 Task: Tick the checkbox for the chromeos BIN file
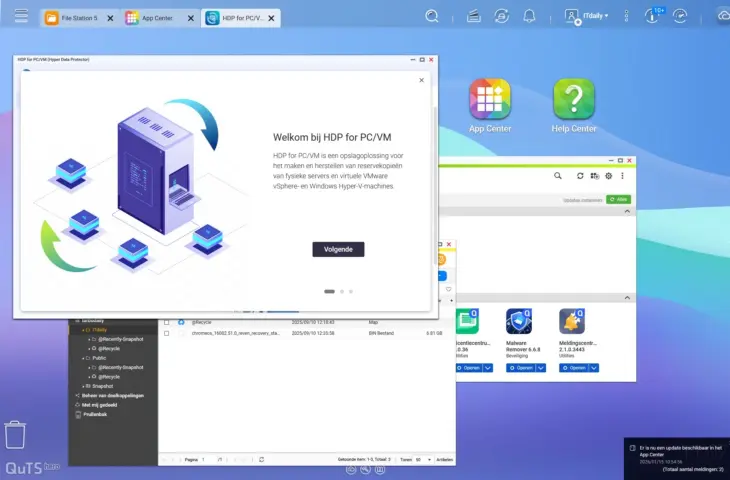[x=167, y=333]
